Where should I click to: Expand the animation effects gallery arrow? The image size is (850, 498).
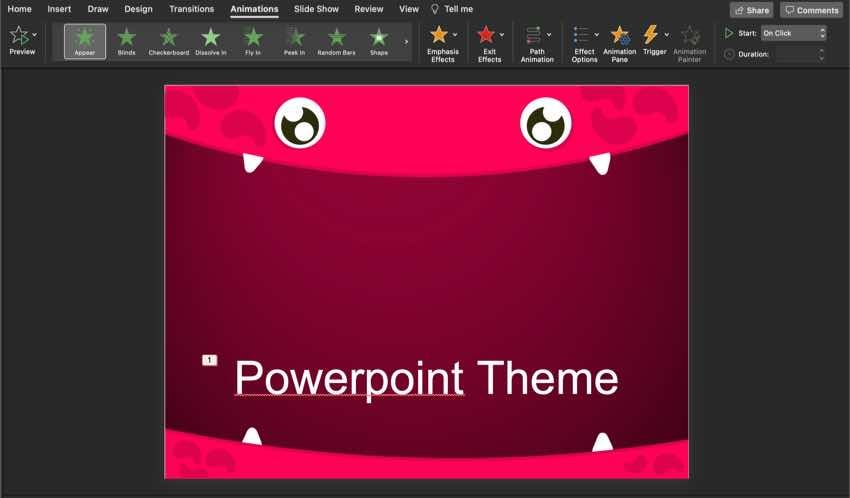[x=406, y=42]
